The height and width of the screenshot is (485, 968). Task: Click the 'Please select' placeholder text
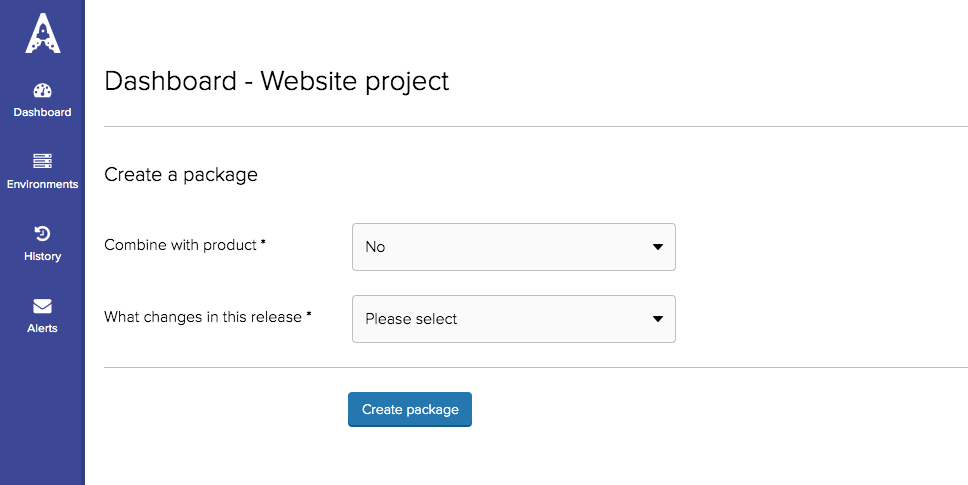tap(411, 319)
